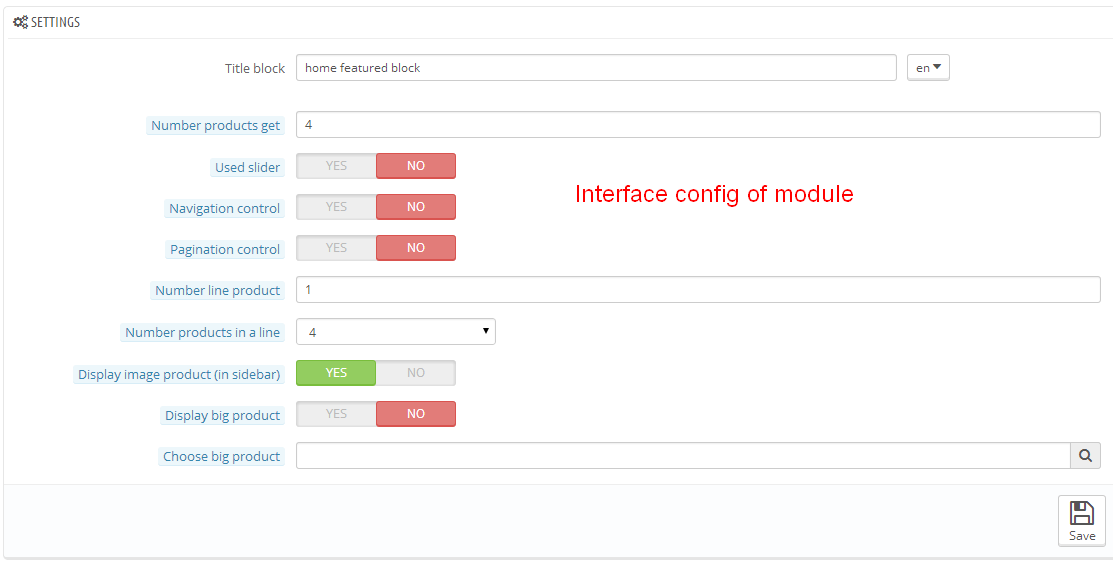This screenshot has height=564, width=1113.
Task: Click the magnifier icon for big product search
Action: click(x=1085, y=456)
